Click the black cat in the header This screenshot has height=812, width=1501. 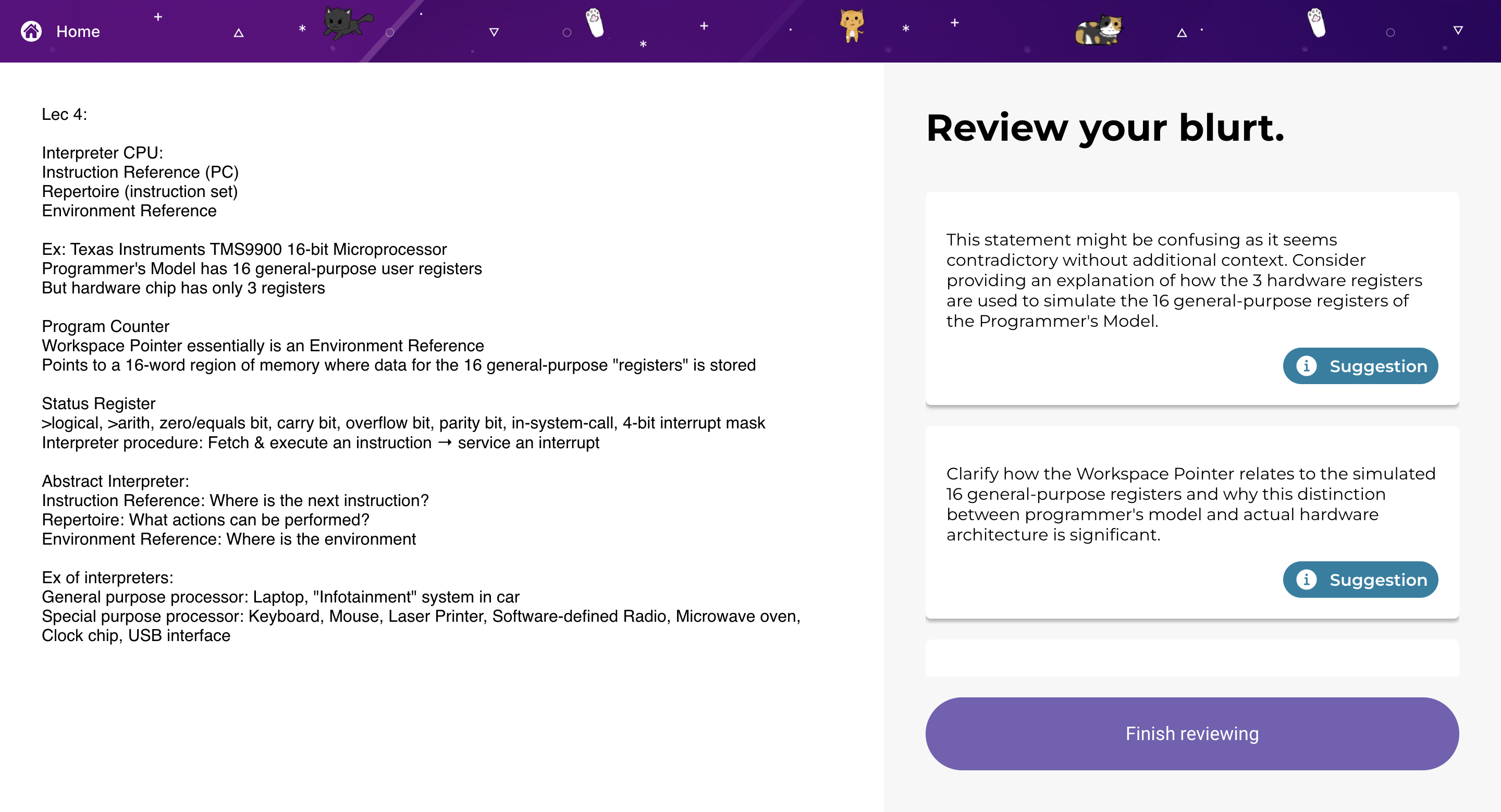tap(347, 23)
